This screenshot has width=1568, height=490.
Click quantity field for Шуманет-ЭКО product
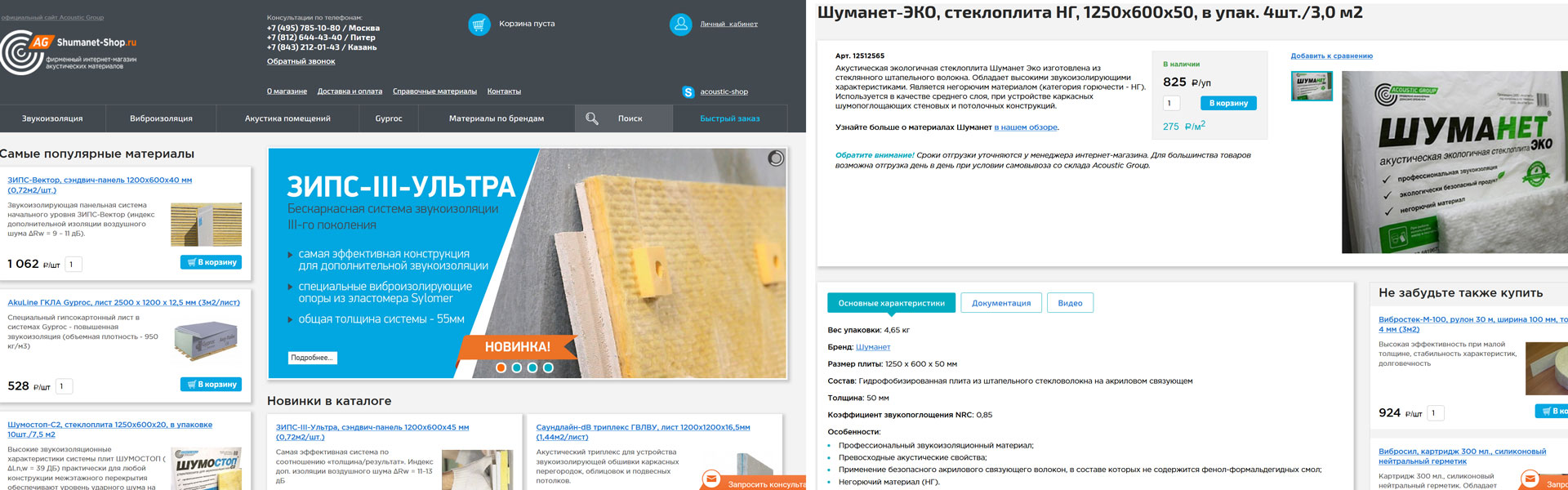pos(1172,103)
